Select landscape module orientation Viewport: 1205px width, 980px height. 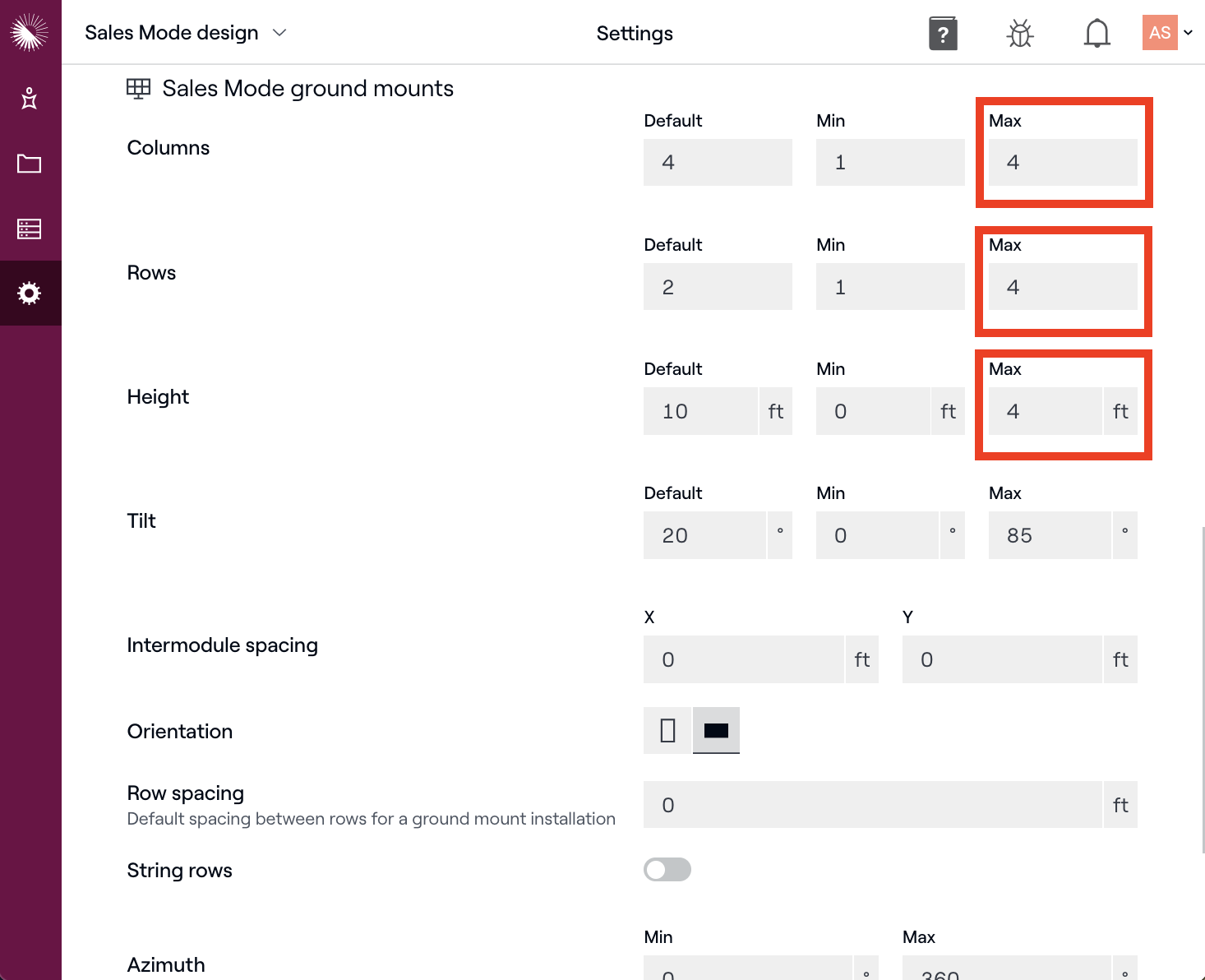tap(716, 730)
